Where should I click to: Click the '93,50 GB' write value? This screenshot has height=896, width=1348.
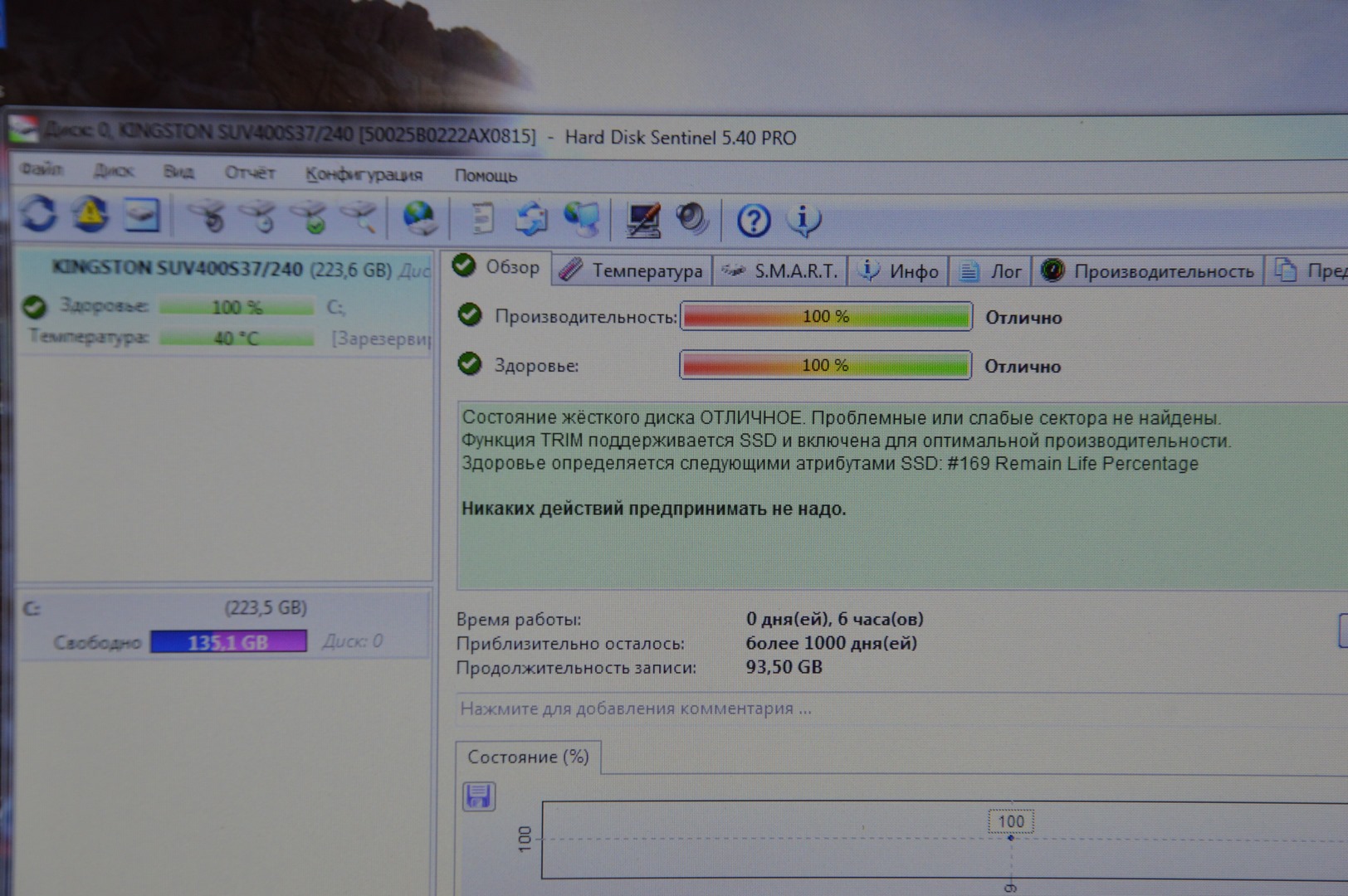[784, 667]
